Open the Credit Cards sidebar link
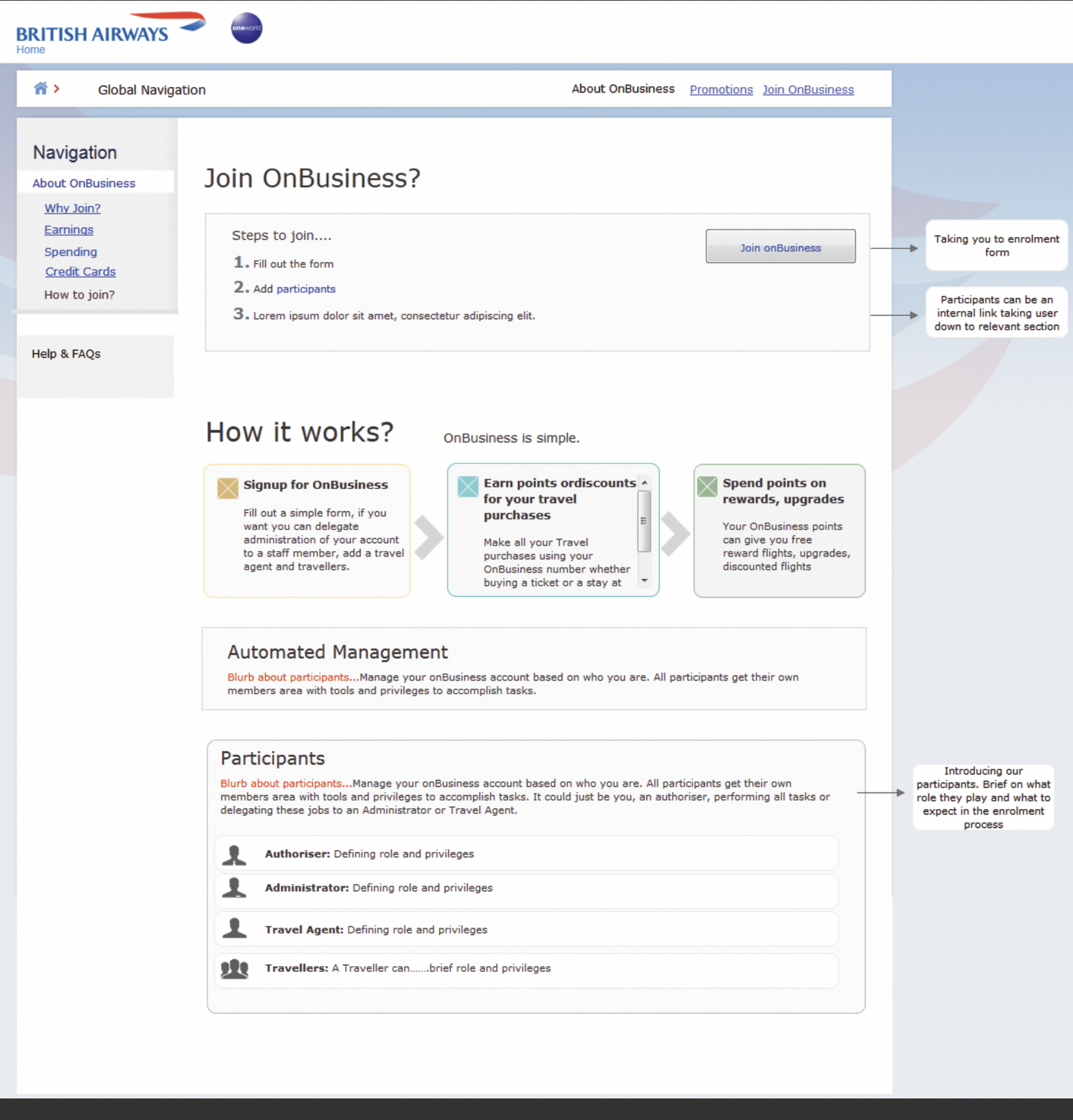The image size is (1073, 1120). pos(81,272)
